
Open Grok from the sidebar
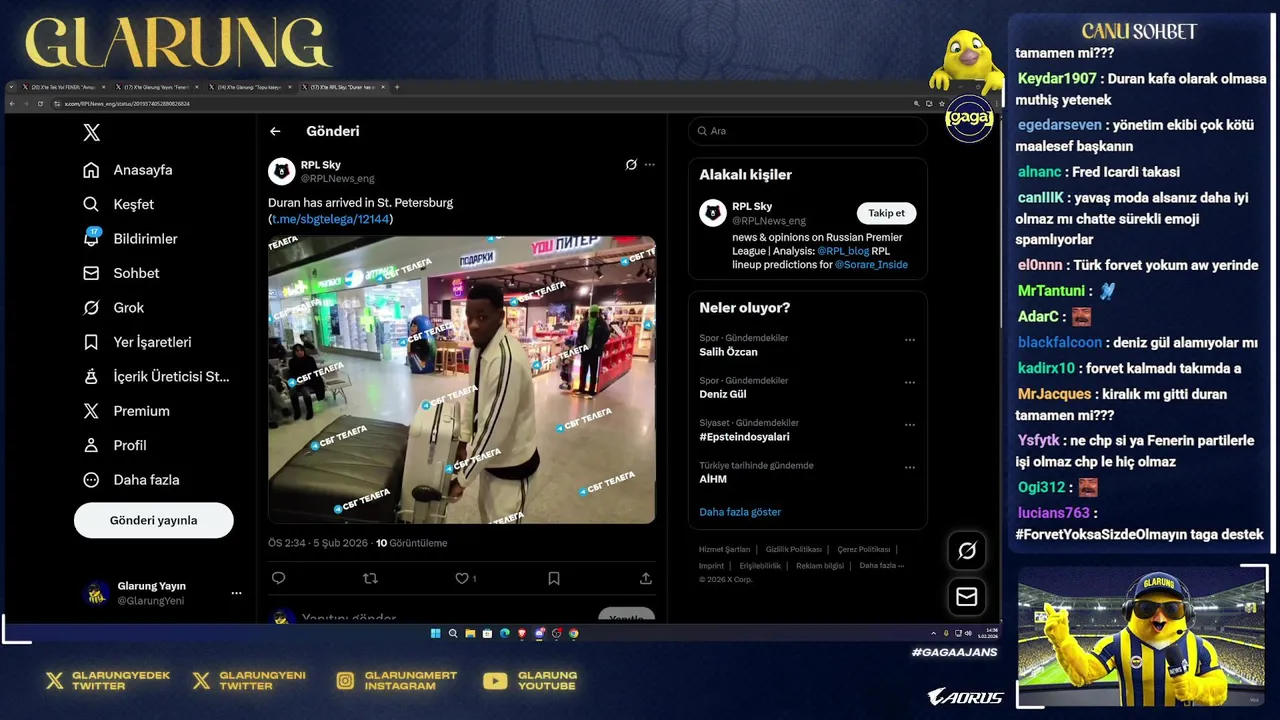[x=114, y=308]
